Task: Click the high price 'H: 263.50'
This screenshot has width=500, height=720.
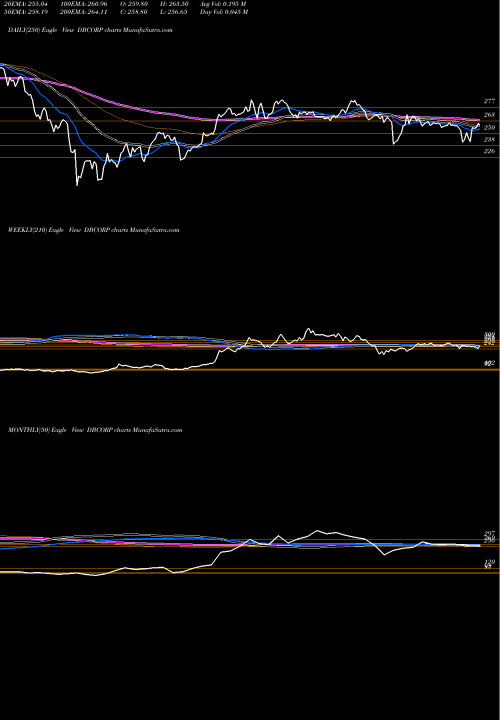Action: tap(175, 4)
